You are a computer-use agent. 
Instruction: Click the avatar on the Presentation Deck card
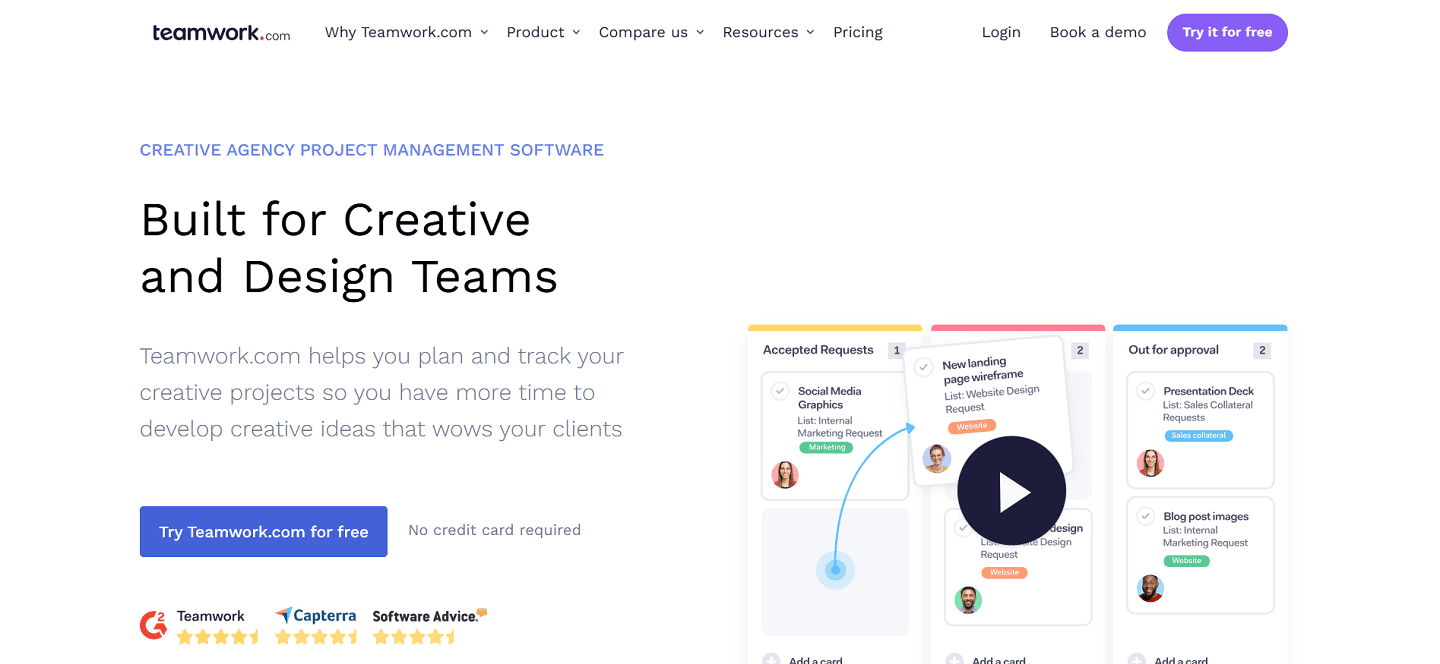click(x=1150, y=463)
